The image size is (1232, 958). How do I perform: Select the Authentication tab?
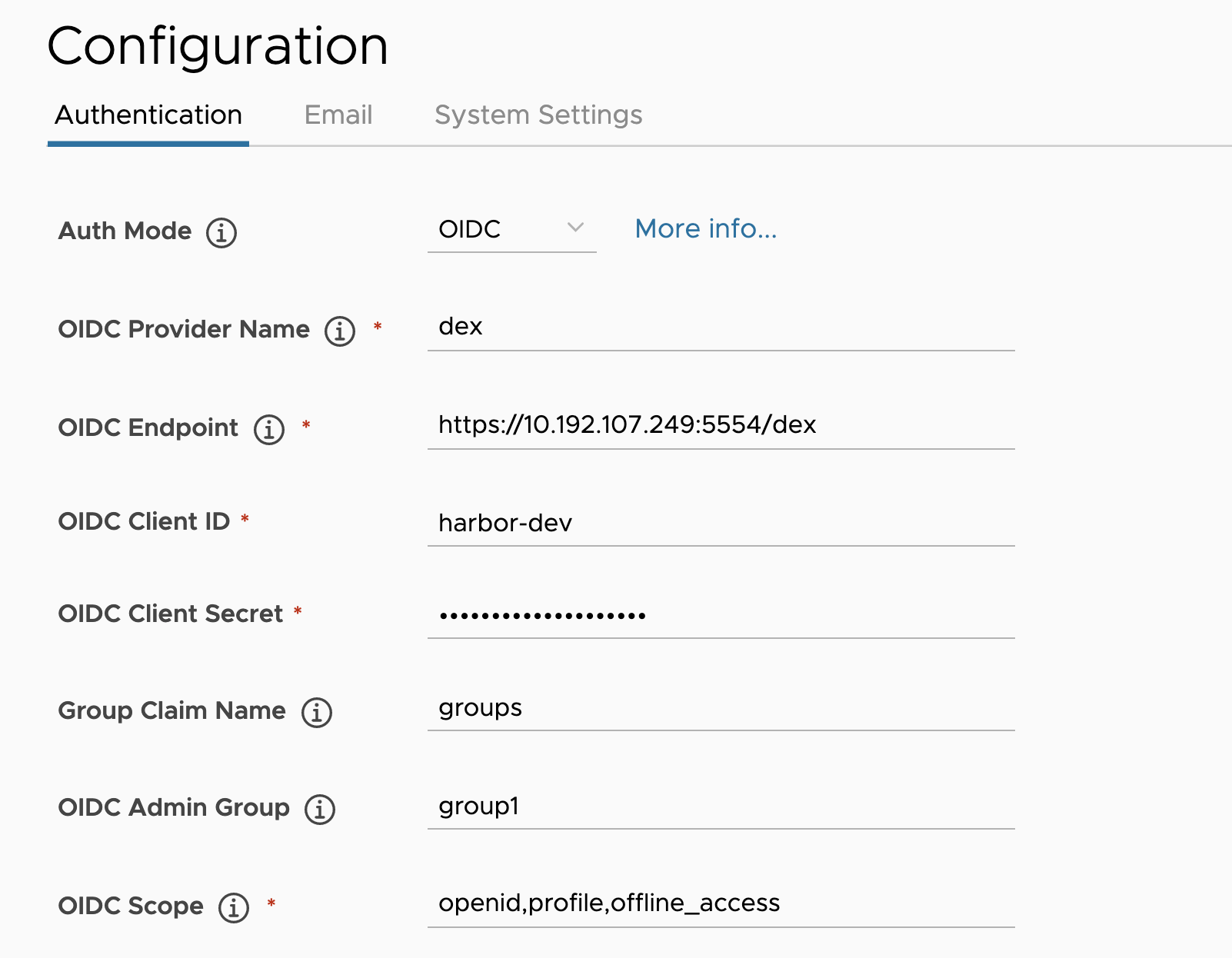(148, 115)
